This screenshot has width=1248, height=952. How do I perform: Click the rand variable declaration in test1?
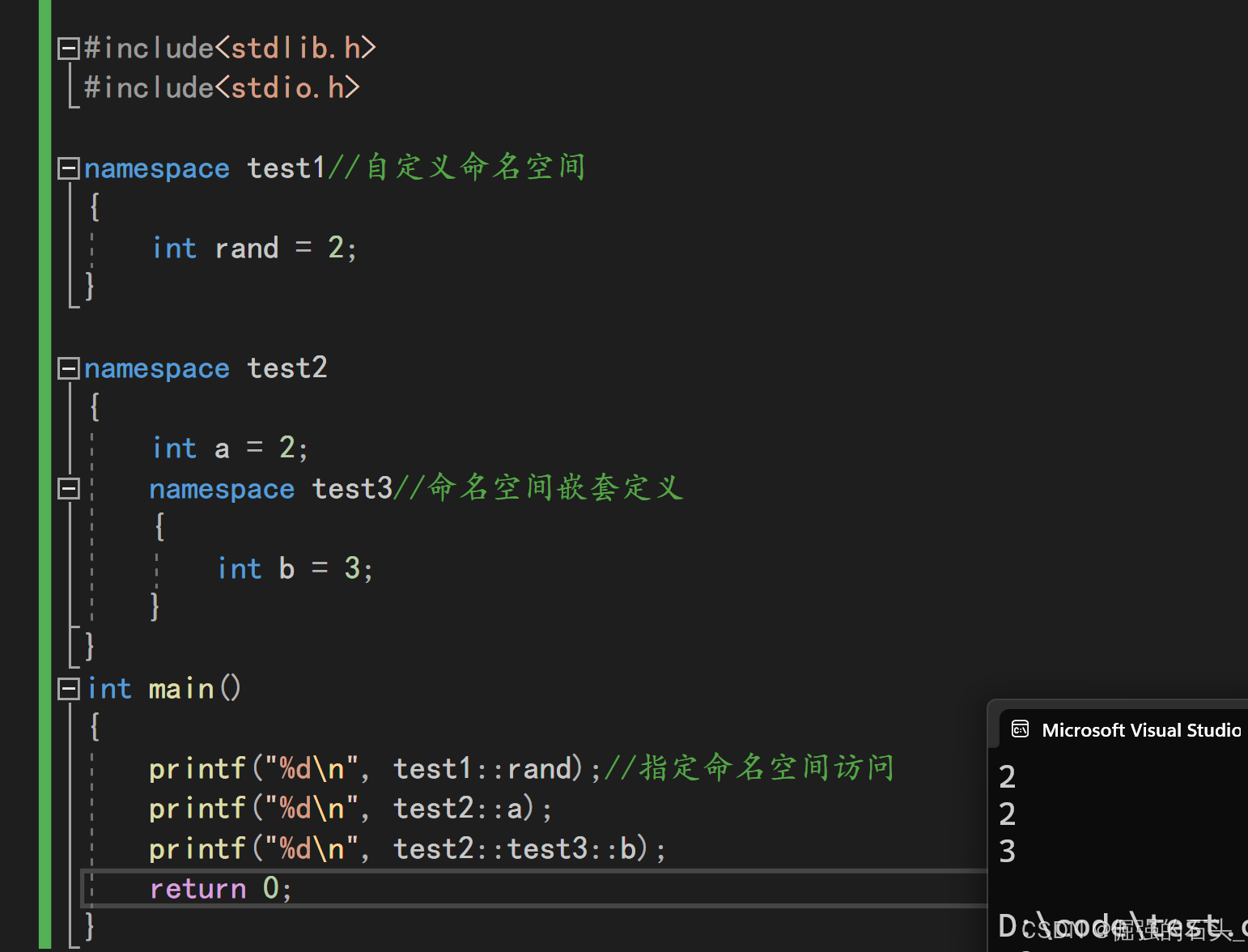[x=247, y=249]
